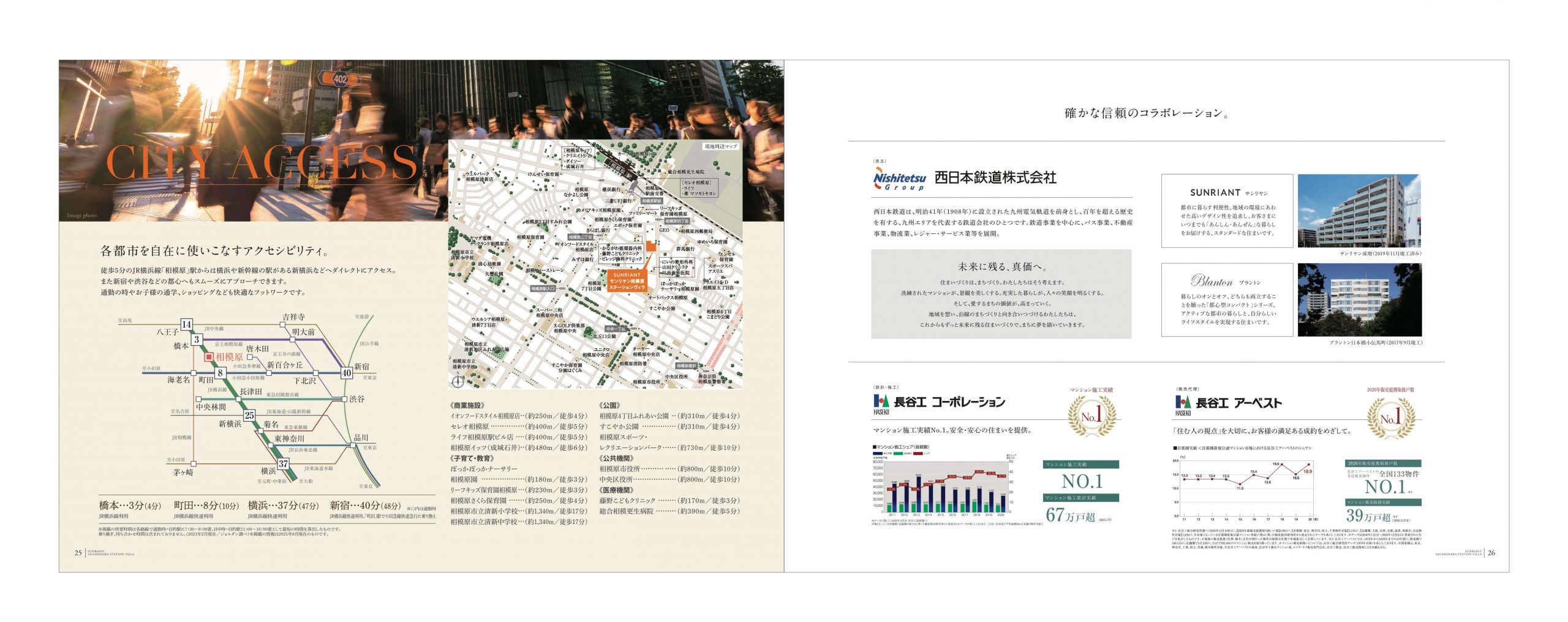Click the orange SUNRIANT site label on the map
This screenshot has height=622, width=1568.
click(x=627, y=281)
